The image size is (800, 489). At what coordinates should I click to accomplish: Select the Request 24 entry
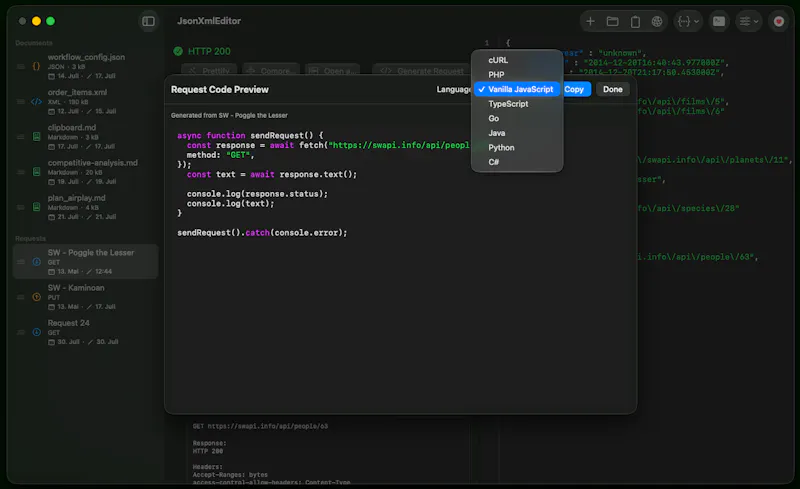pyautogui.click(x=86, y=332)
